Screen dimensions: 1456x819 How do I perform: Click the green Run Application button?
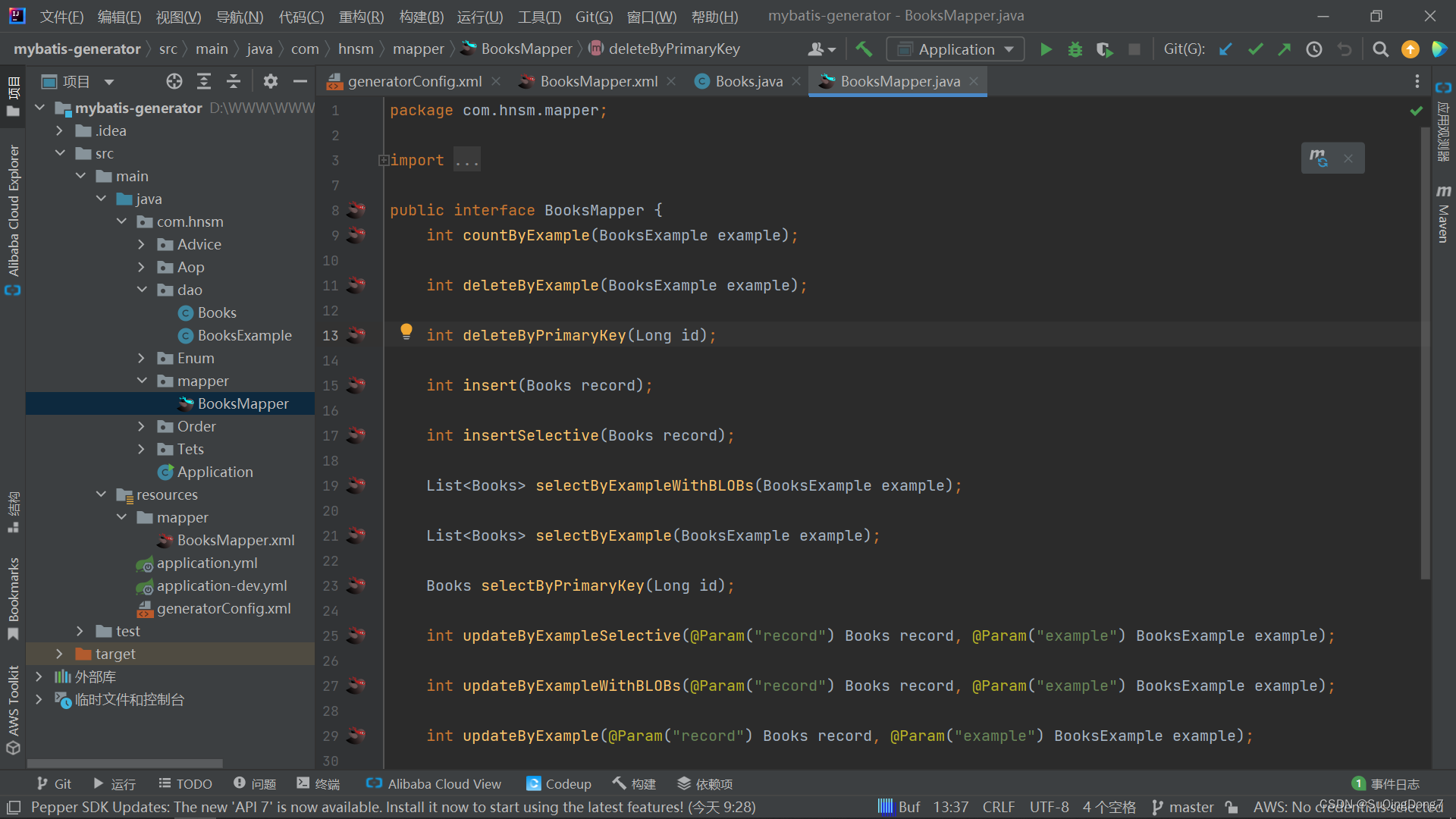coord(1046,49)
